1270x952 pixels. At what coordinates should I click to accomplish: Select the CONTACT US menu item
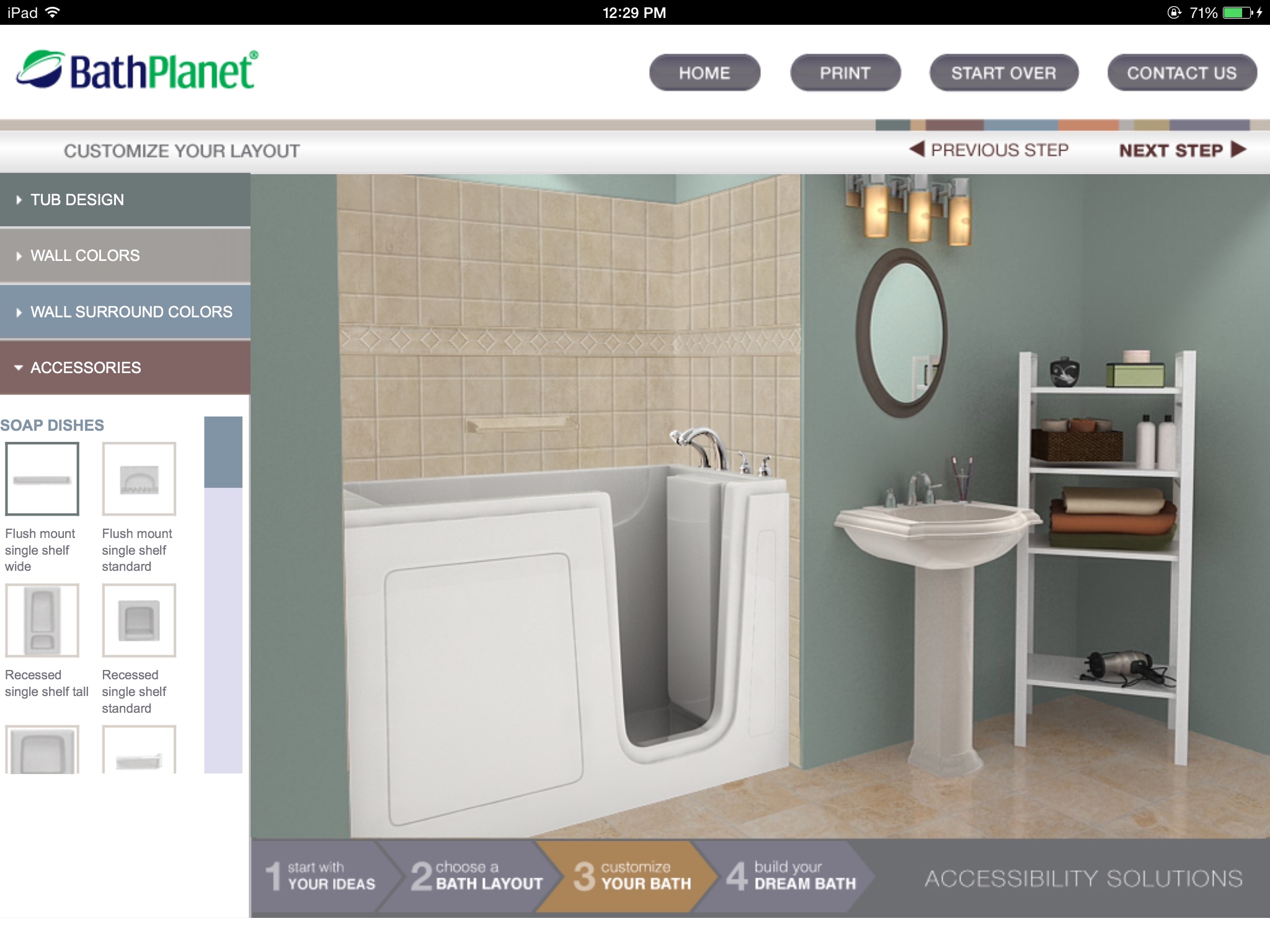(x=1181, y=72)
